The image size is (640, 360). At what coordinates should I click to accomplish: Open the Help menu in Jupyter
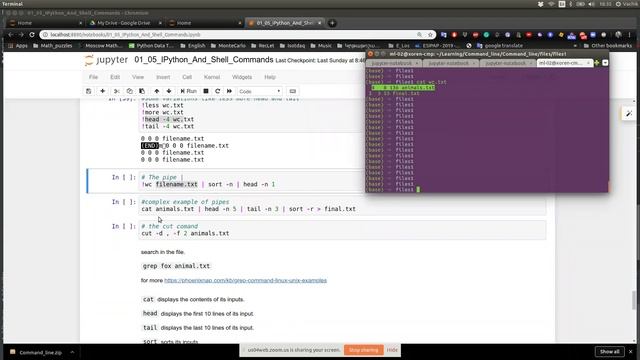click(270, 77)
